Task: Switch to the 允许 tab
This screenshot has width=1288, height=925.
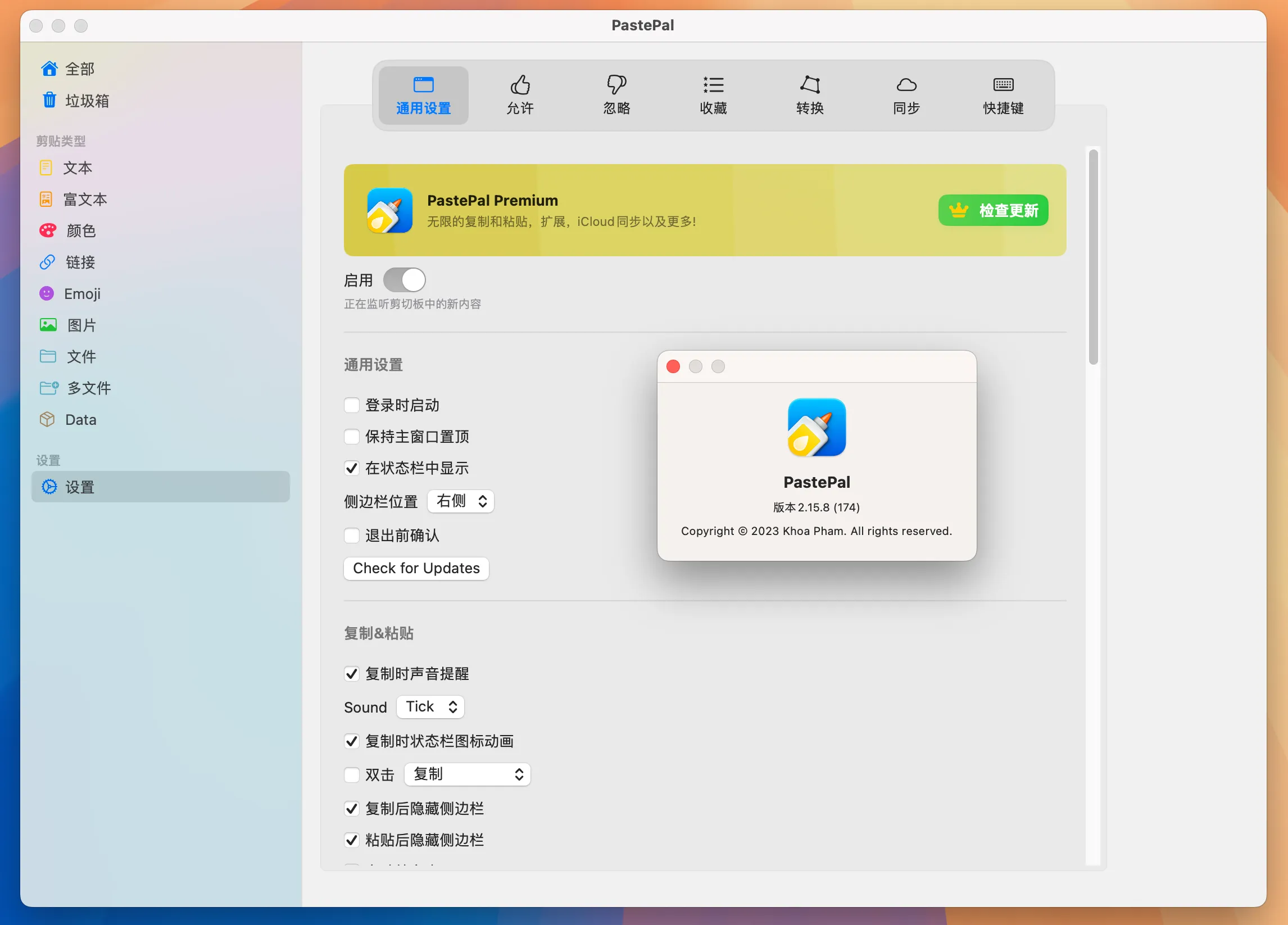Action: [x=520, y=96]
